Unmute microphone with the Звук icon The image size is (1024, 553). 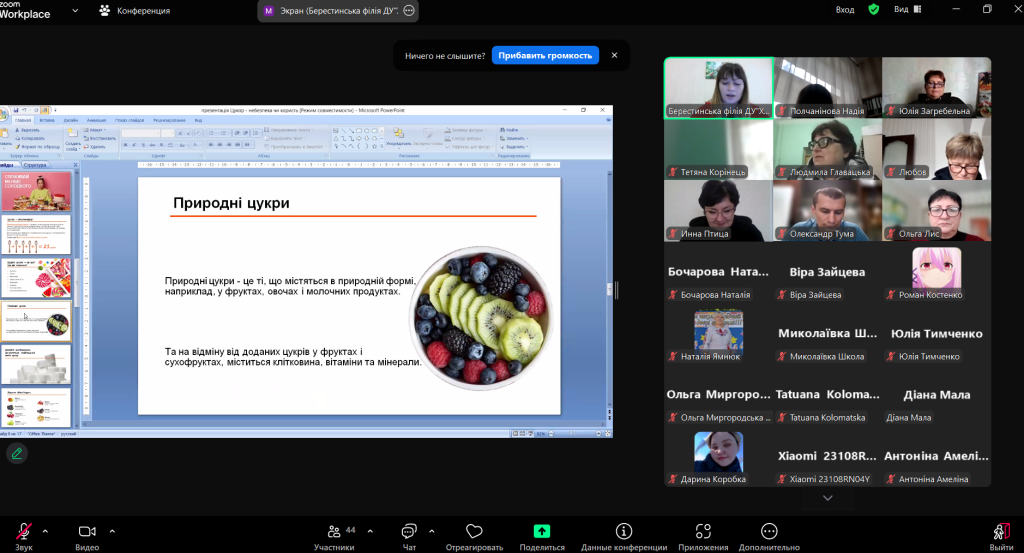coord(24,531)
